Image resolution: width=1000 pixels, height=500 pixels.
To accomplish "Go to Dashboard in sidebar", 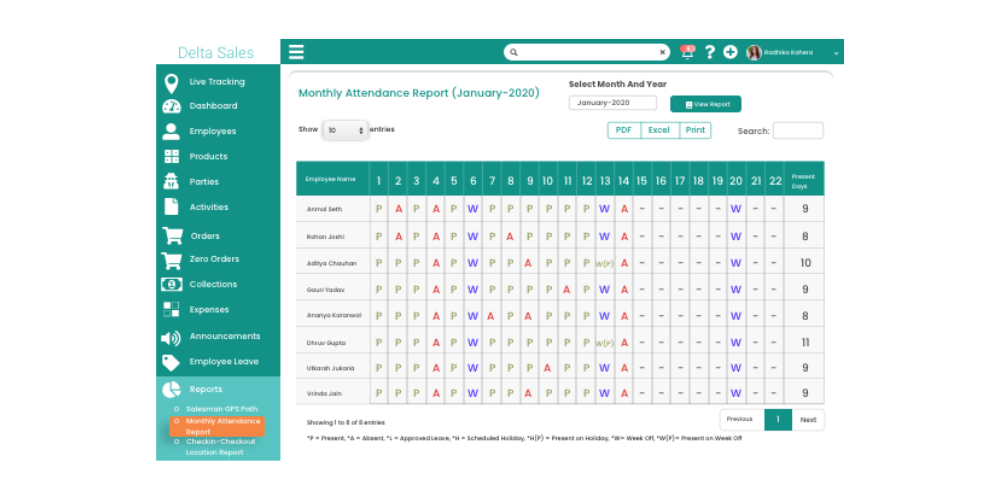I will point(213,106).
